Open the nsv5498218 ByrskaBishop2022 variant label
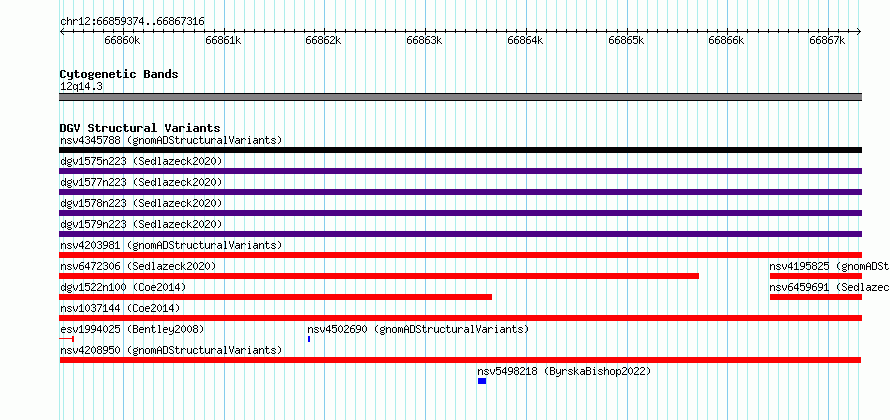The width and height of the screenshot is (890, 420). point(564,371)
